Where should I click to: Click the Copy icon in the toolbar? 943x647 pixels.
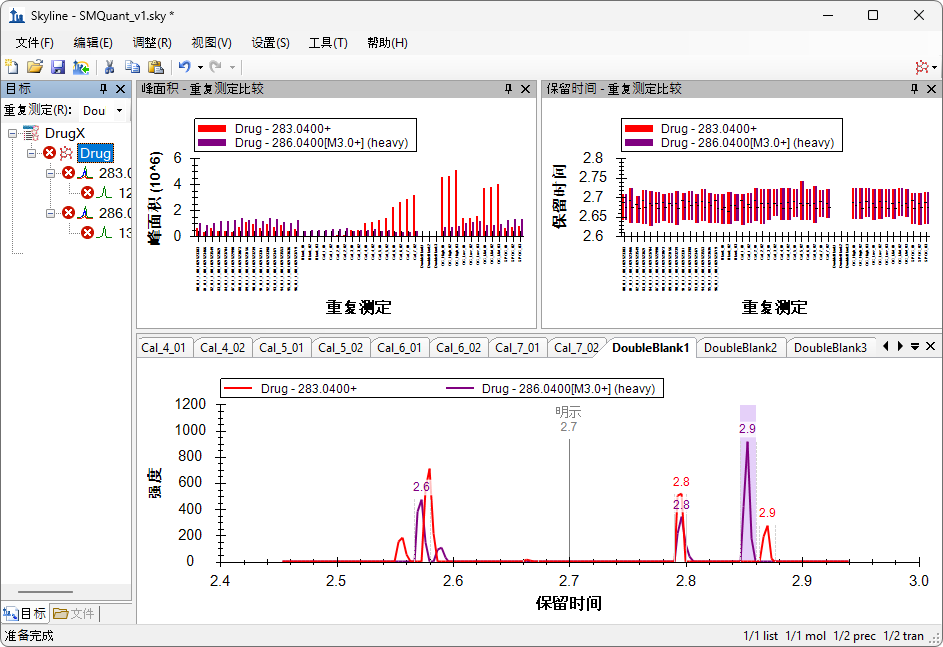pos(132,67)
